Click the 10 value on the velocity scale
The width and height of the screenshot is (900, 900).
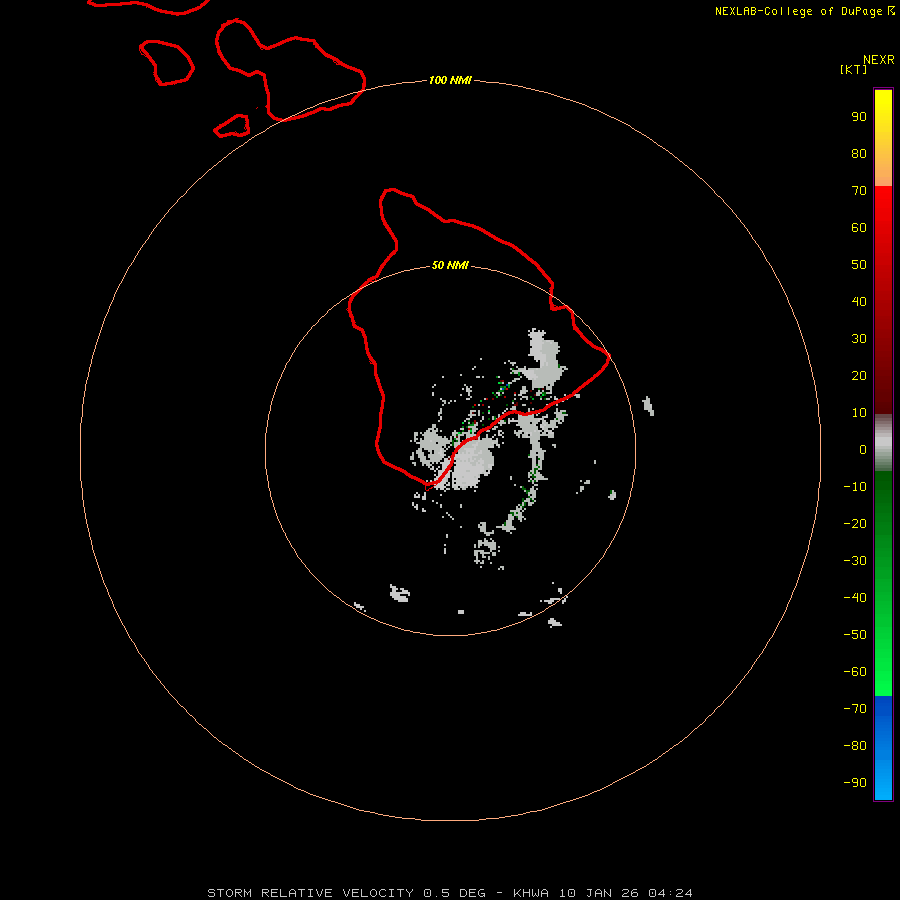pos(859,413)
